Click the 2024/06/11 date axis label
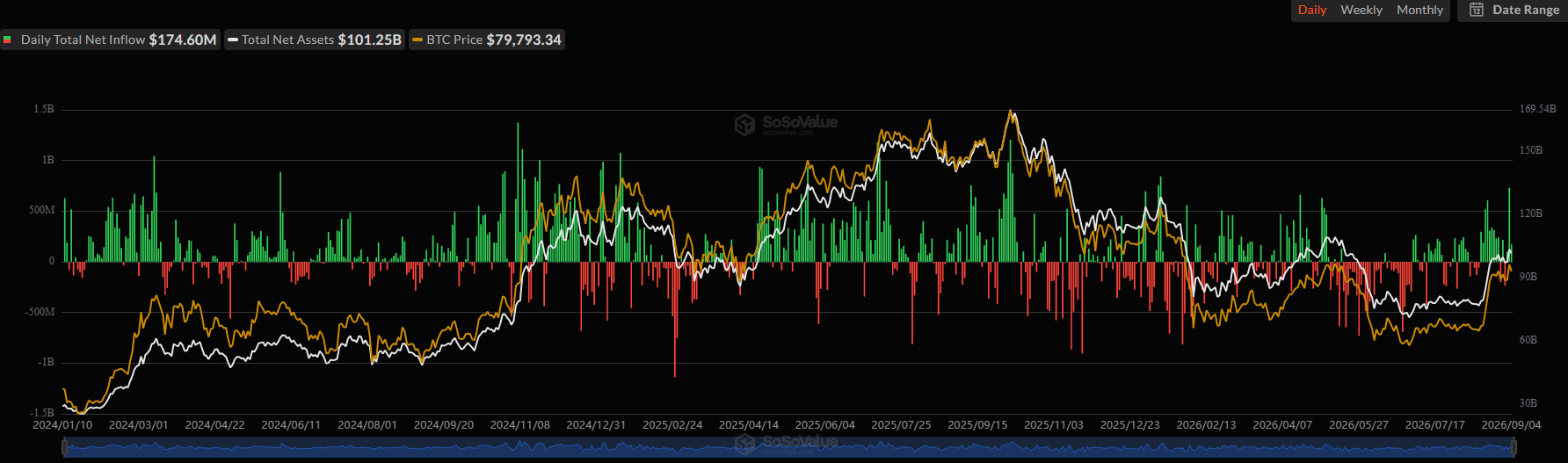Image resolution: width=1568 pixels, height=463 pixels. point(291,424)
